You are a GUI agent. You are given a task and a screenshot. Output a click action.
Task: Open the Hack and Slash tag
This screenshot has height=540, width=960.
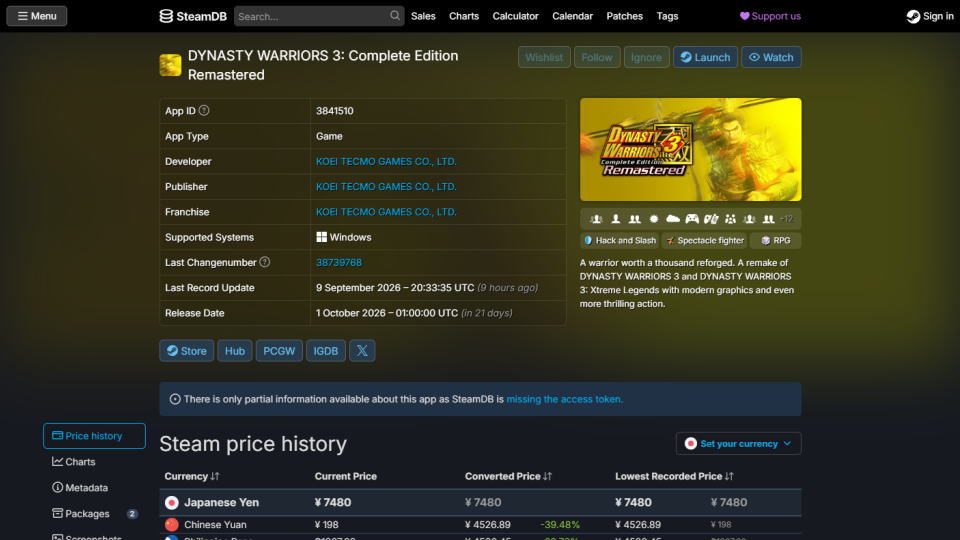click(620, 241)
